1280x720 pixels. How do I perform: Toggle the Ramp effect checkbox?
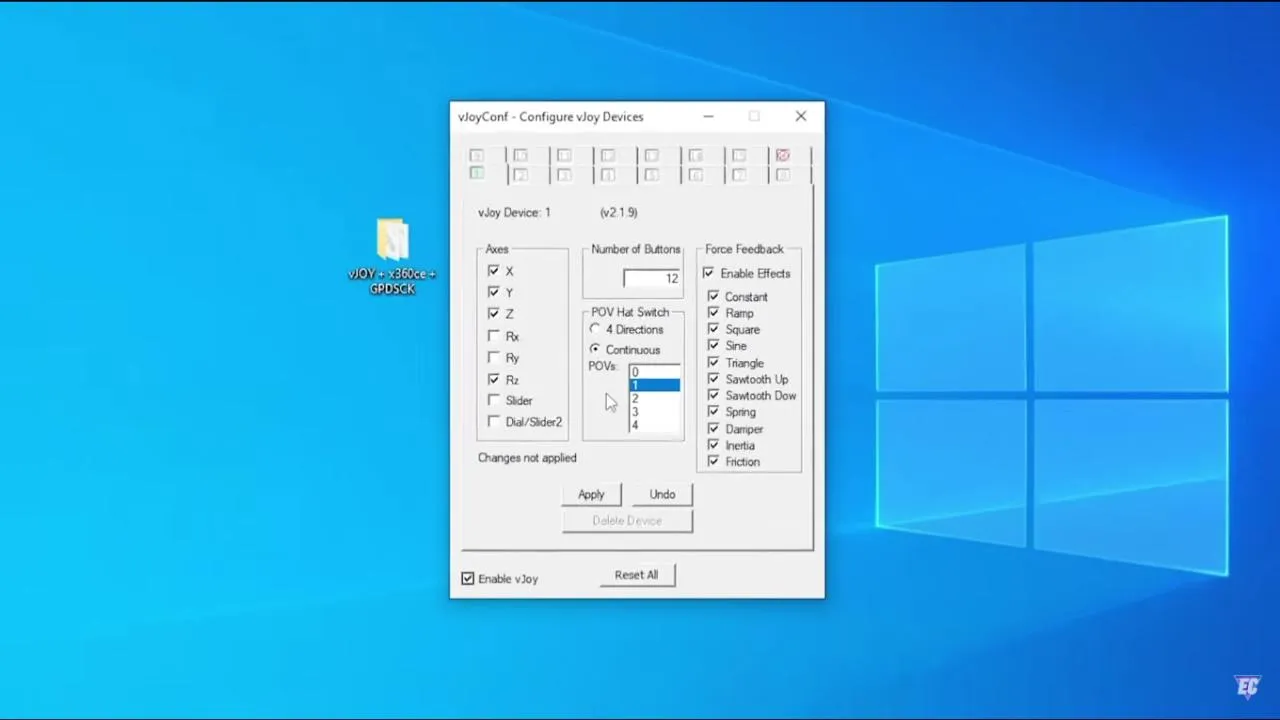(x=713, y=313)
